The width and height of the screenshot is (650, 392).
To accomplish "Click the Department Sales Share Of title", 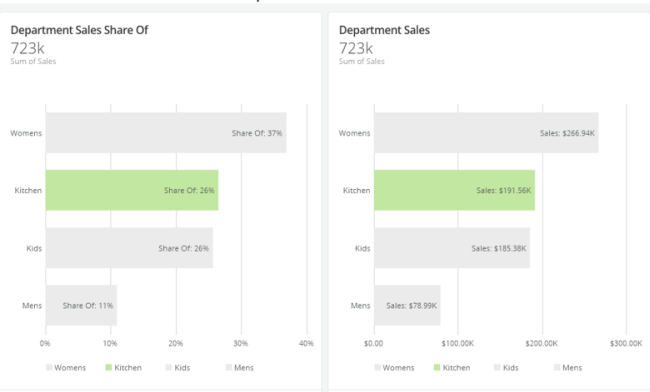I will click(79, 30).
